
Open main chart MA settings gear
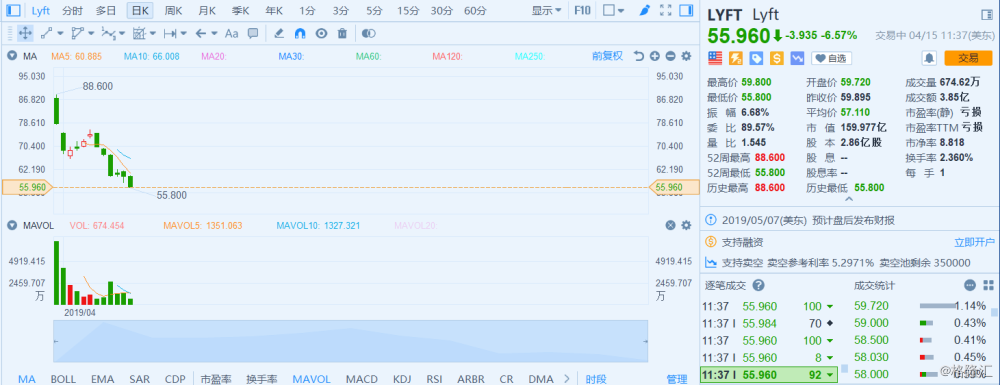coord(686,56)
